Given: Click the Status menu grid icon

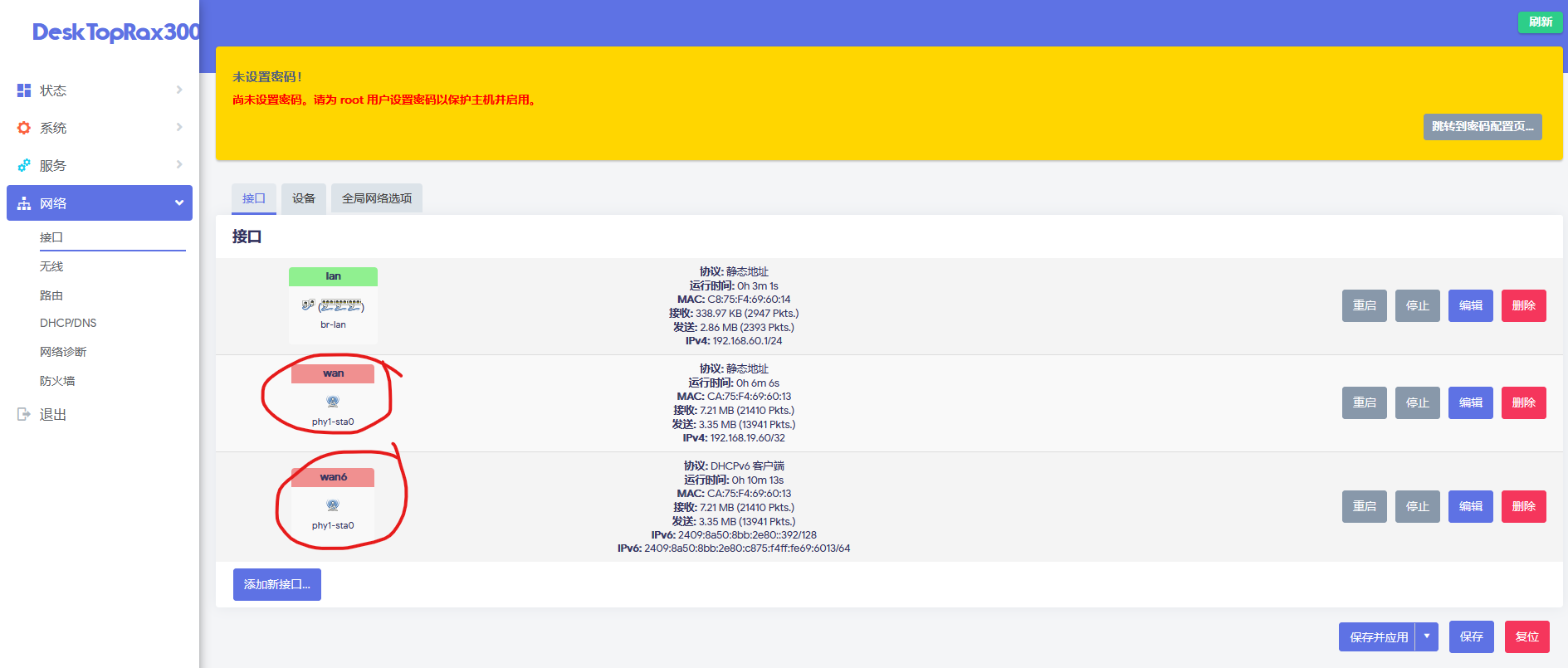Looking at the screenshot, I should (x=24, y=90).
